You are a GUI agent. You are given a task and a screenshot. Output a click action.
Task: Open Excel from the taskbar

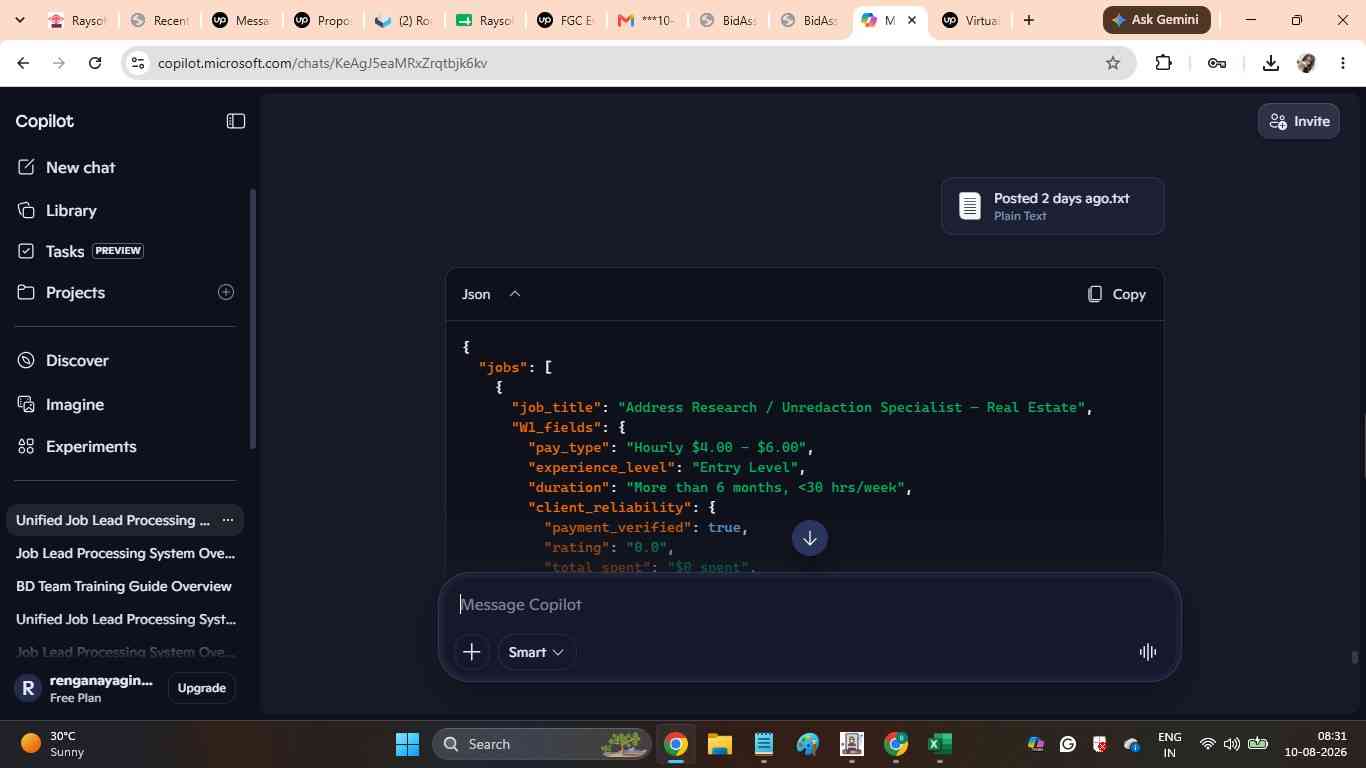pyautogui.click(x=939, y=744)
